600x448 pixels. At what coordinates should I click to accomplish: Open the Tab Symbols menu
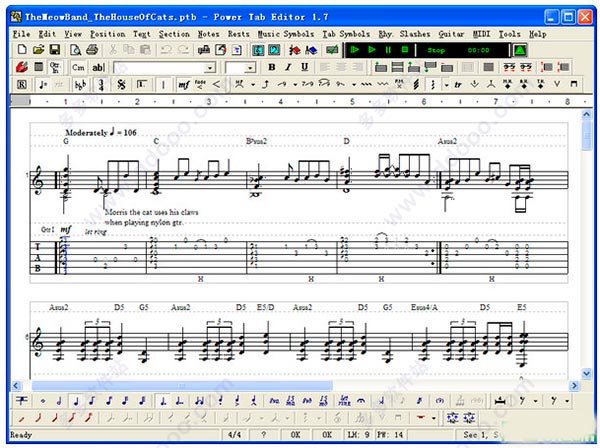[x=346, y=34]
